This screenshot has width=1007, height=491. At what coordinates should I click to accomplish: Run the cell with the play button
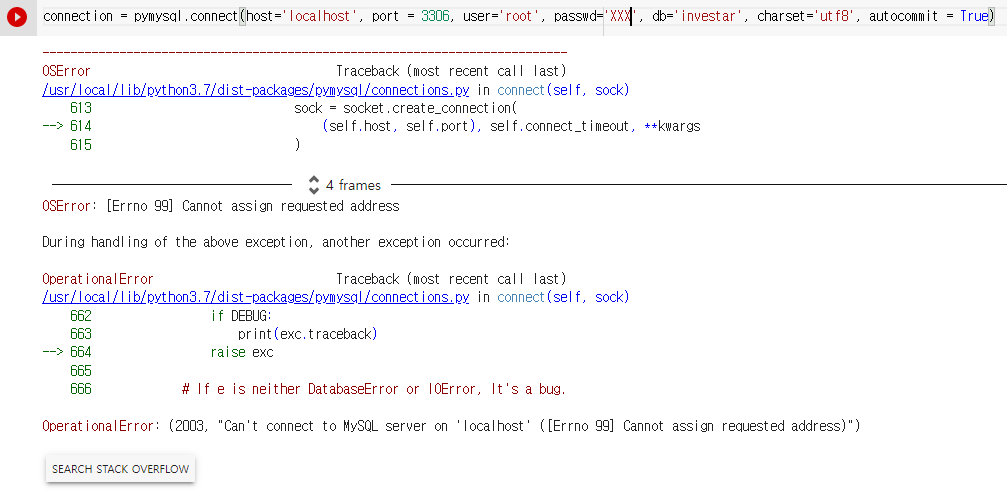pos(17,17)
